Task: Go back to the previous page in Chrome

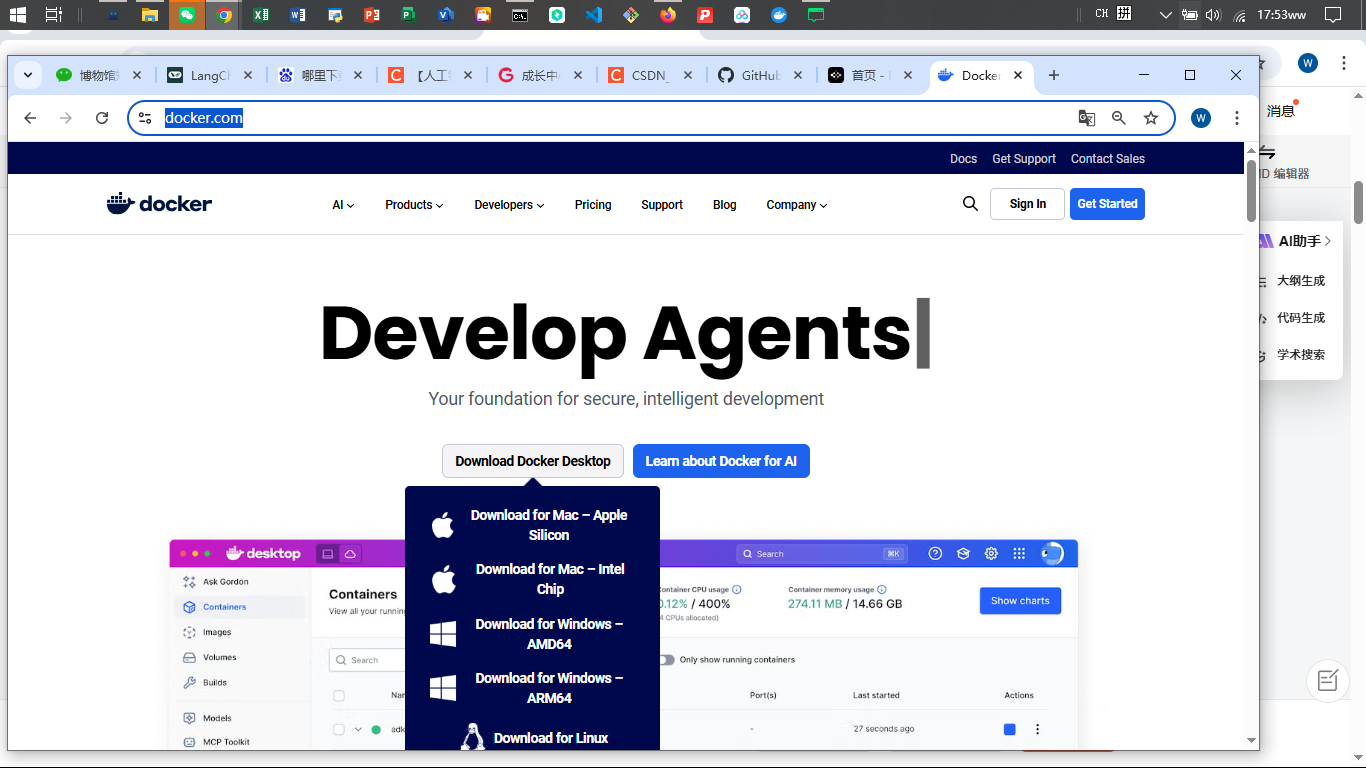Action: pos(30,118)
